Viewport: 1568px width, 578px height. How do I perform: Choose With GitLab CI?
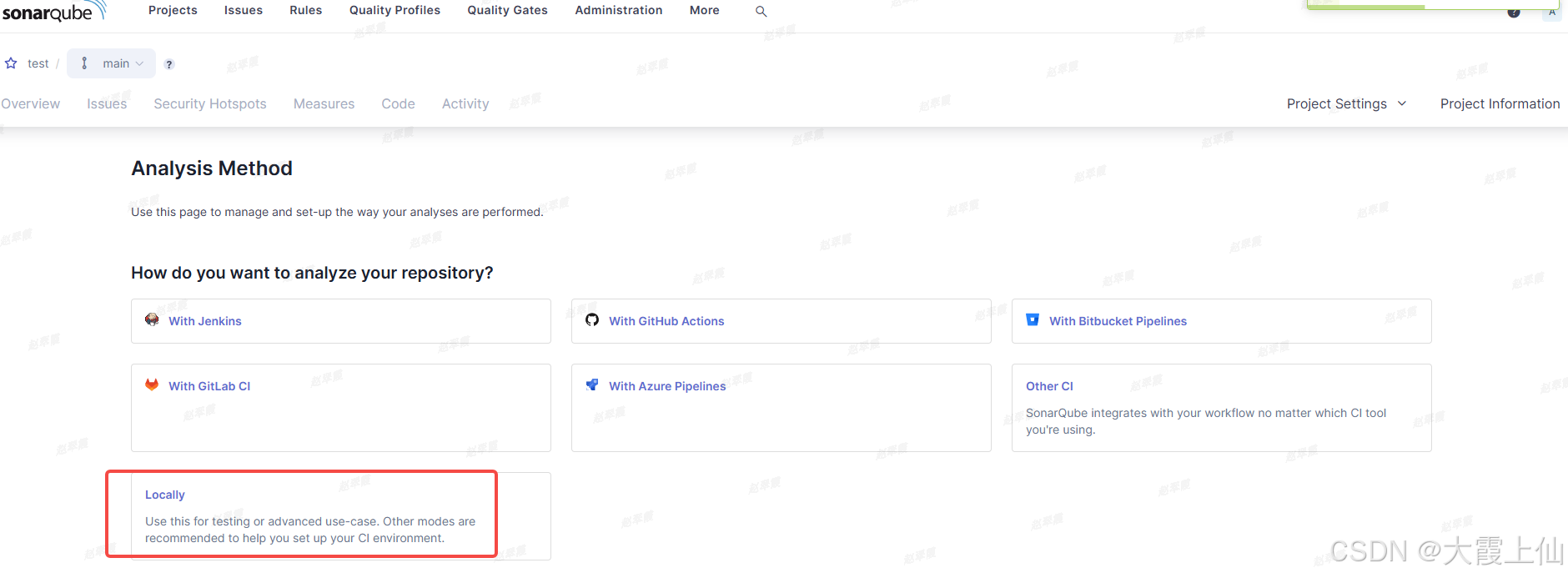click(341, 408)
